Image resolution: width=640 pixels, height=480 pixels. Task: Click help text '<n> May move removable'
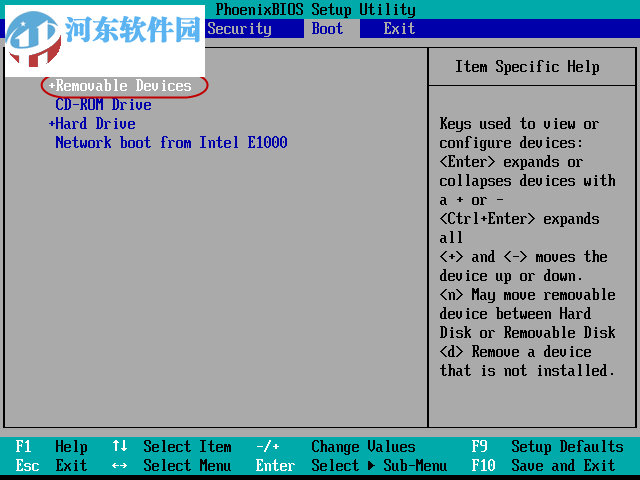(x=527, y=295)
